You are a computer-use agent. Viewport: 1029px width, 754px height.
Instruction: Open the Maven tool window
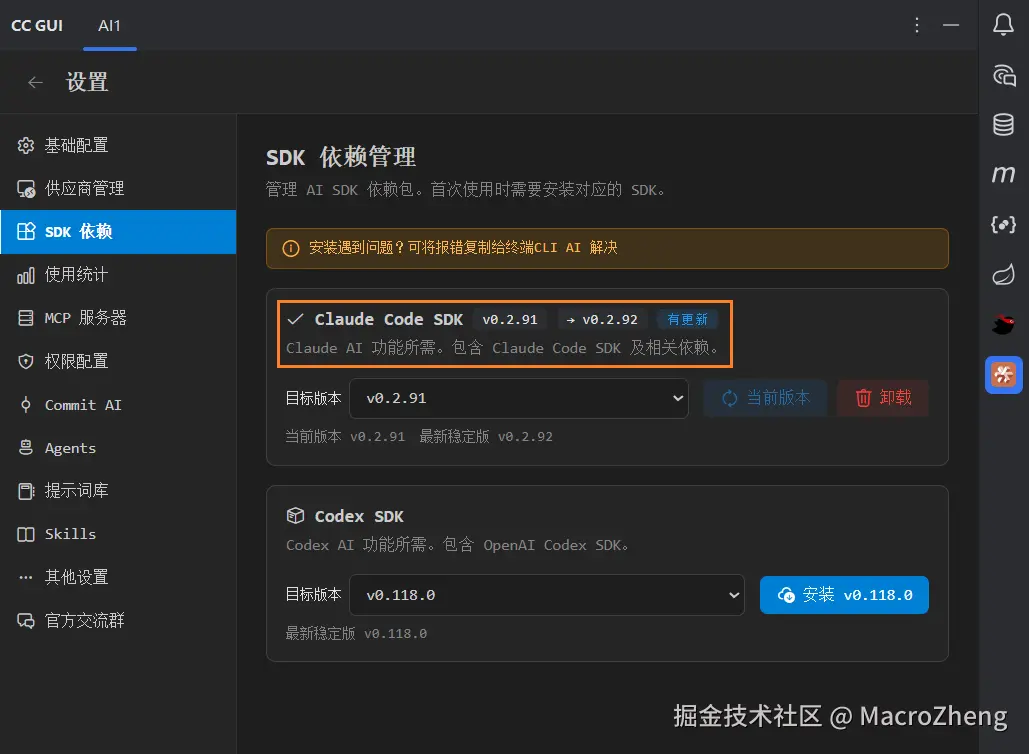[x=1003, y=175]
